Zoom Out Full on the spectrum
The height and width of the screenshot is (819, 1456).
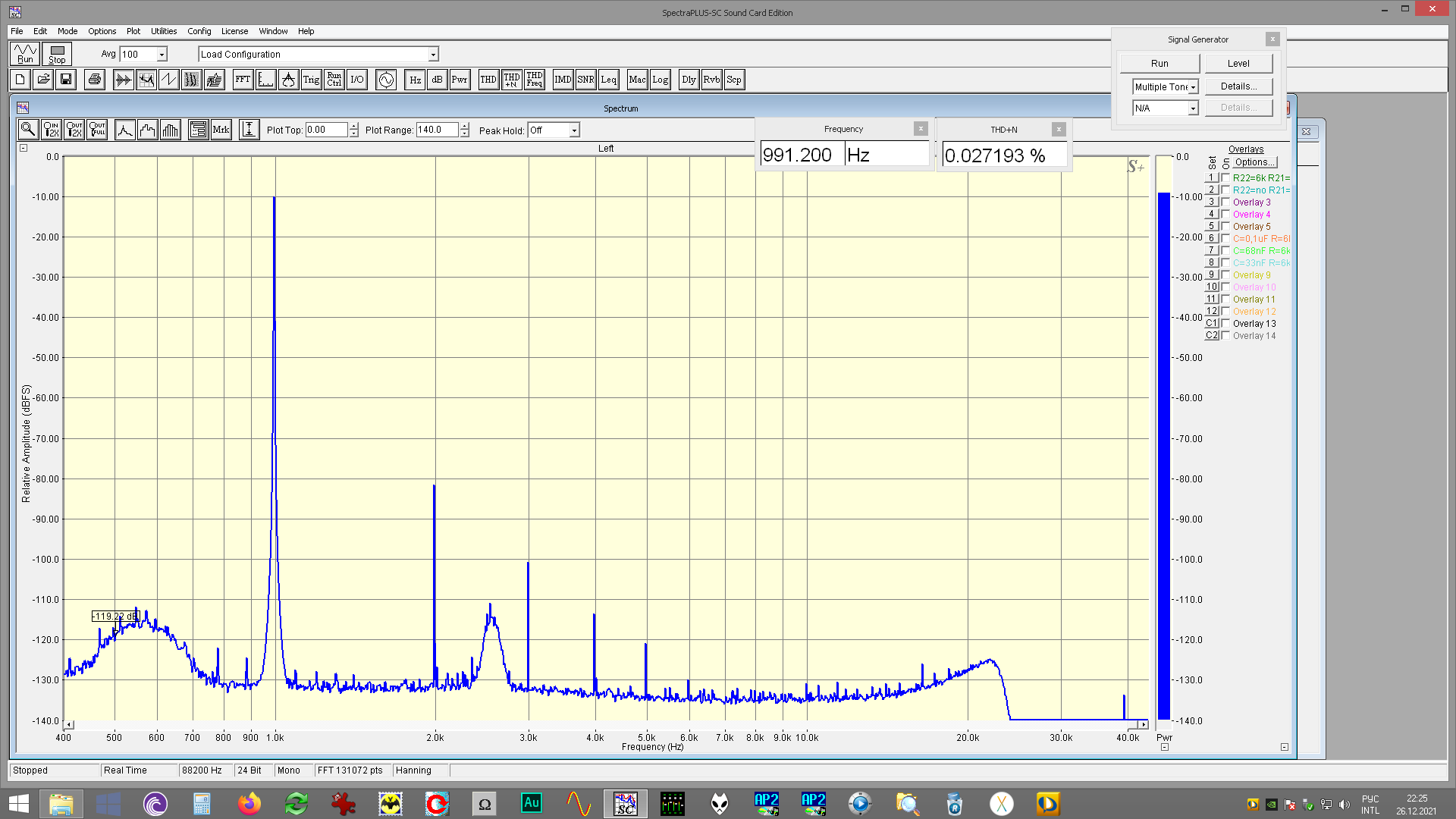[x=96, y=130]
